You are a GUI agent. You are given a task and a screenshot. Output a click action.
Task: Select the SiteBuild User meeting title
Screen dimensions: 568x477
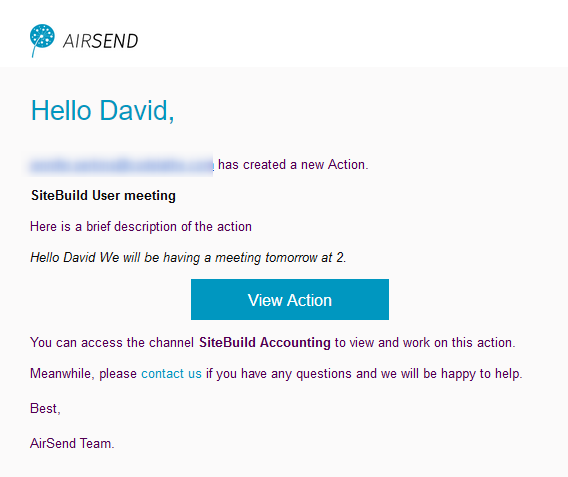(103, 196)
